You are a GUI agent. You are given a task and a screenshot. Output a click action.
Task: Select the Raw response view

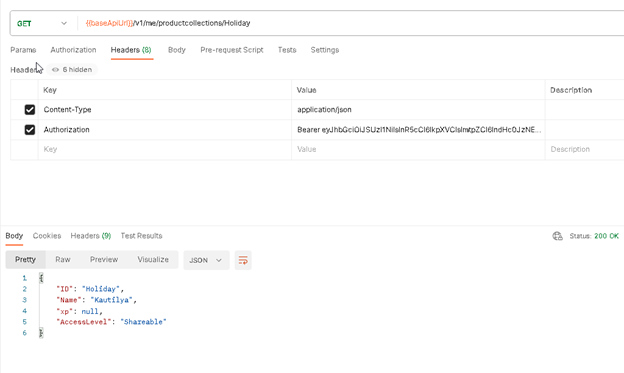pos(62,260)
